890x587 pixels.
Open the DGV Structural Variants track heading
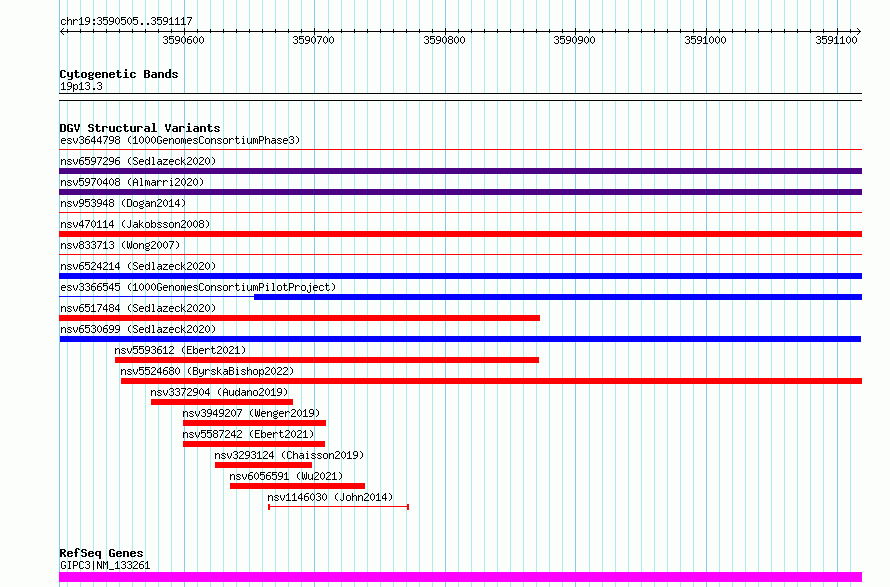(x=140, y=128)
